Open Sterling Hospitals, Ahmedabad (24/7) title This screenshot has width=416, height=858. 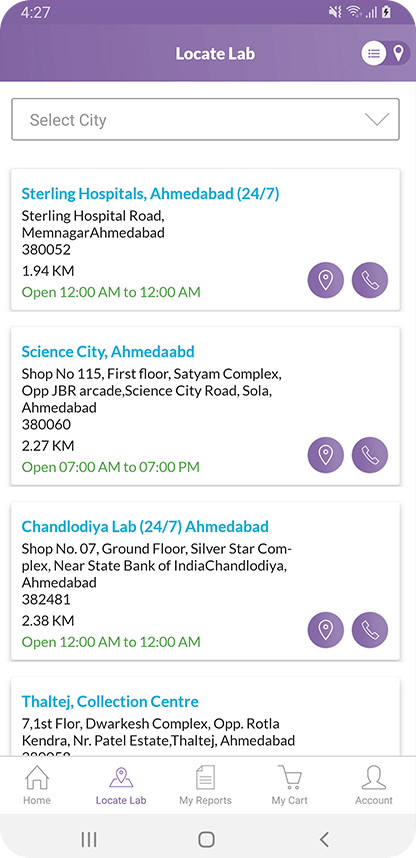point(151,194)
